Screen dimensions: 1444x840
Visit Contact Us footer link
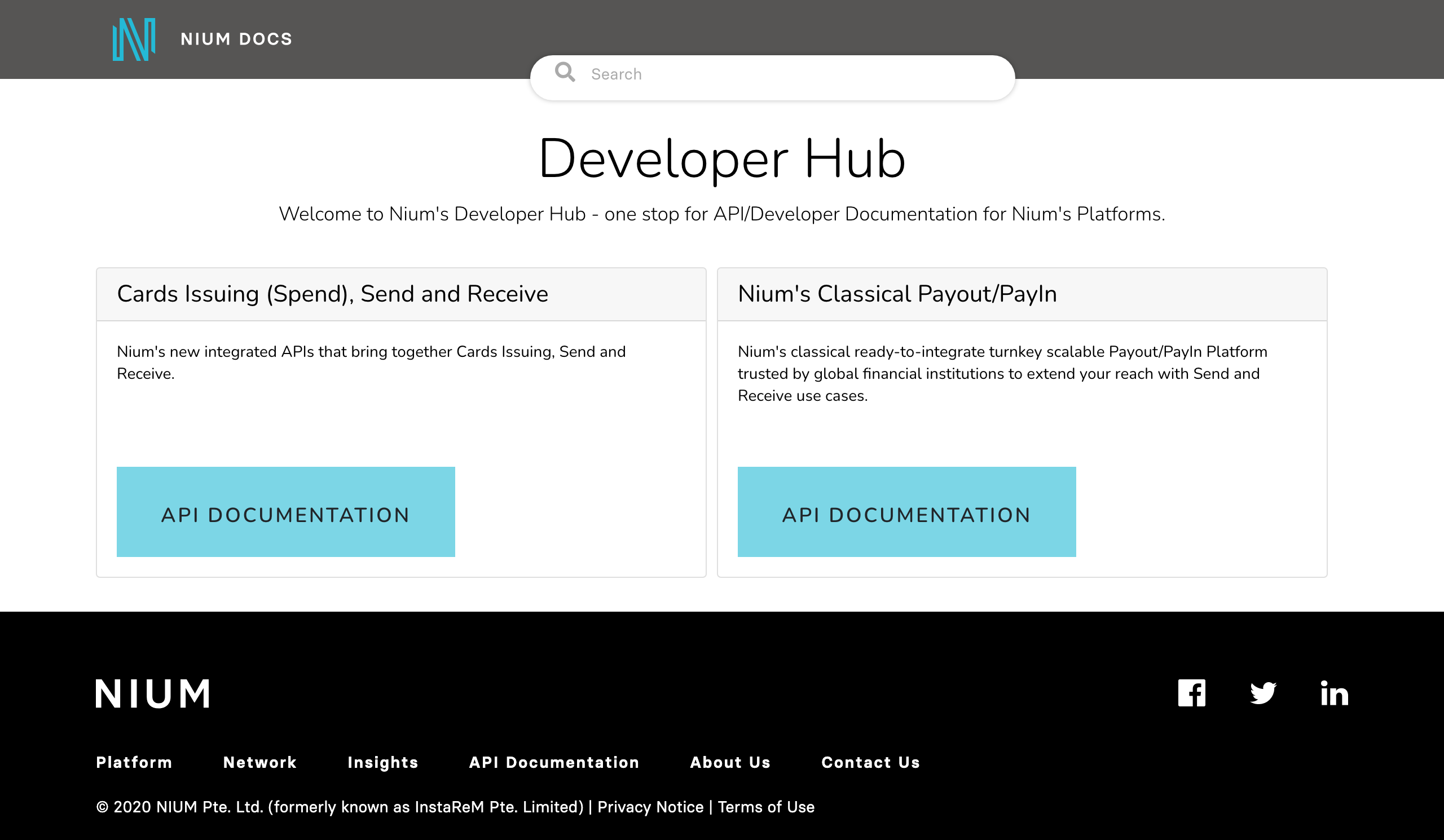click(870, 762)
